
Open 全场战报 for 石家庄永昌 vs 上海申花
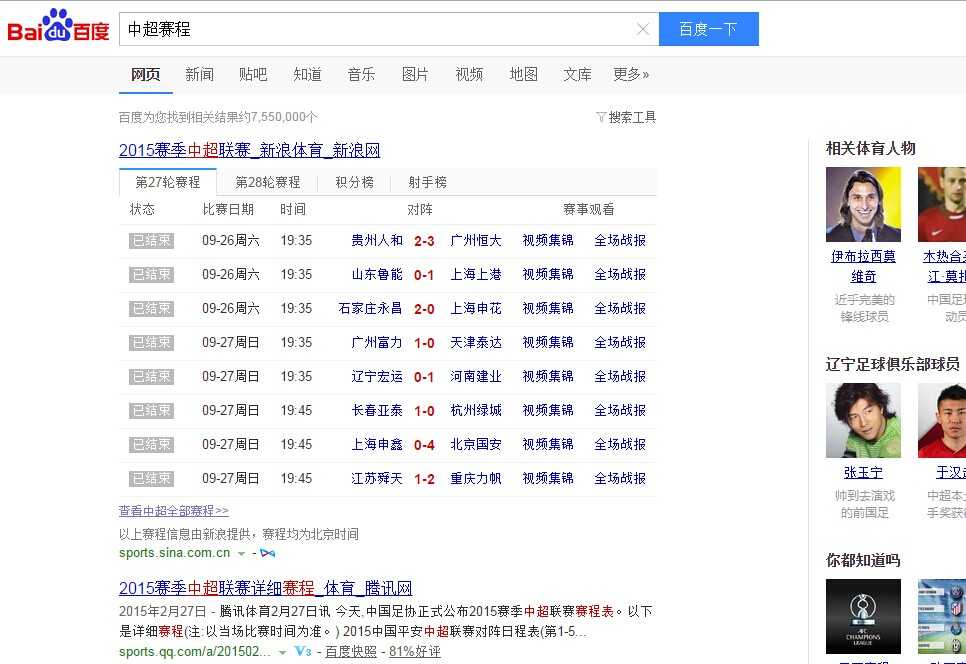[x=620, y=308]
